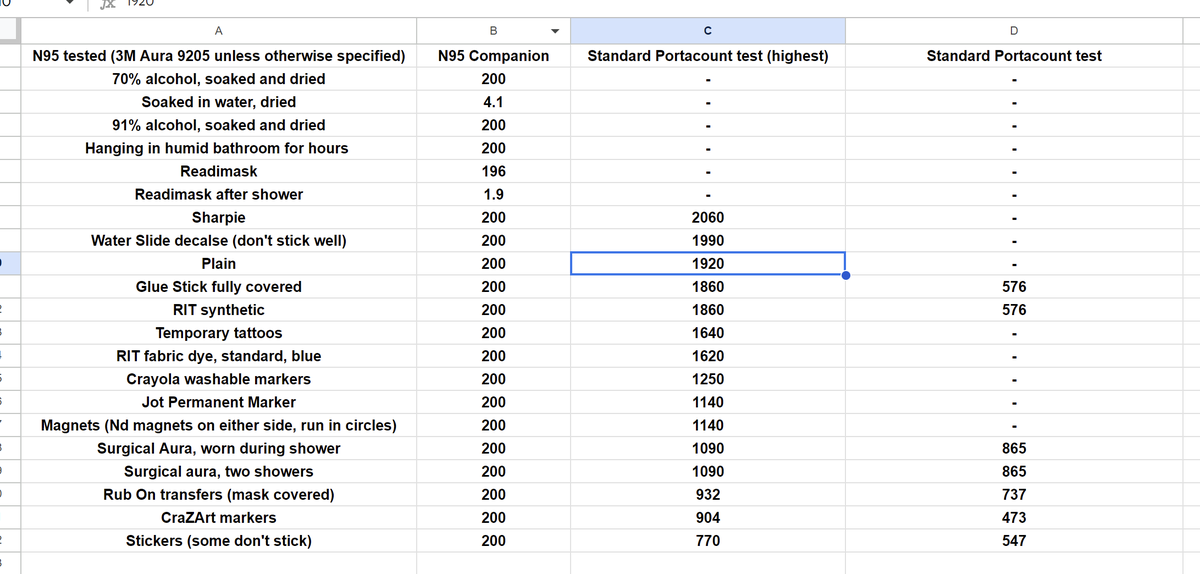Click 'Rub On transfers (mask covered)' cell
Image resolution: width=1200 pixels, height=574 pixels.
219,494
